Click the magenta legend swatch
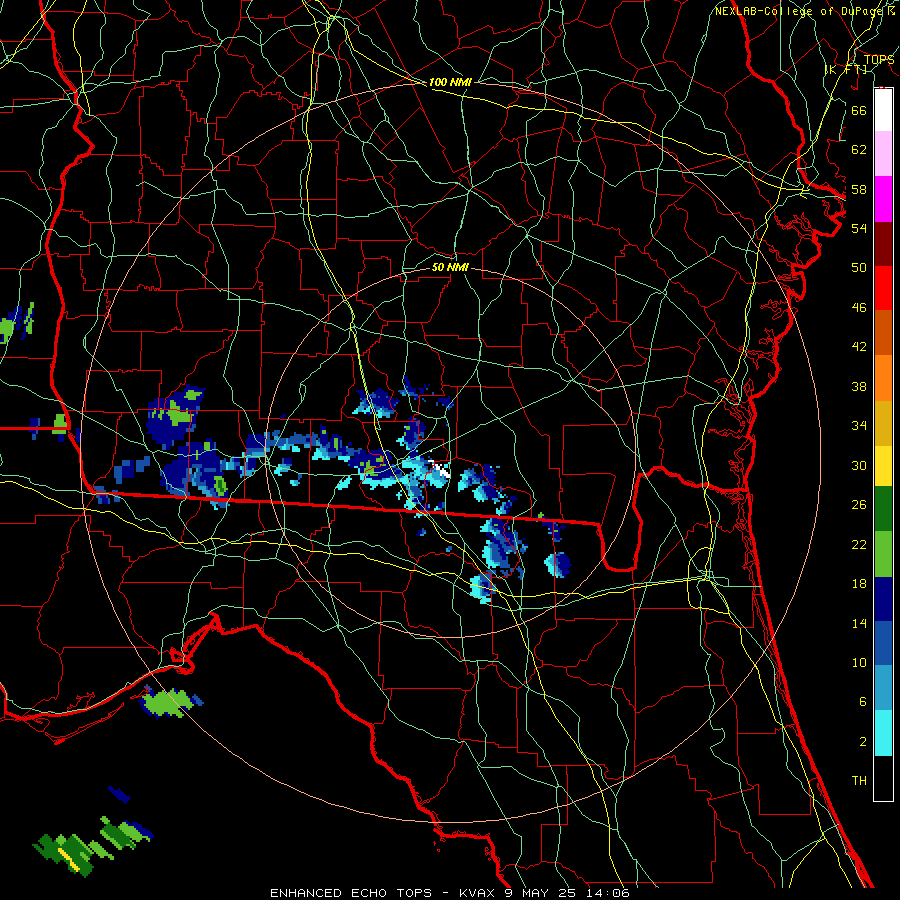The height and width of the screenshot is (900, 900). pos(883,199)
